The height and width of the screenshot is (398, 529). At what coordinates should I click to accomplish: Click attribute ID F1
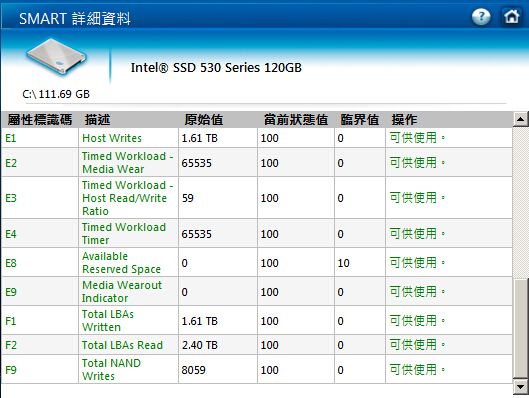[11, 321]
